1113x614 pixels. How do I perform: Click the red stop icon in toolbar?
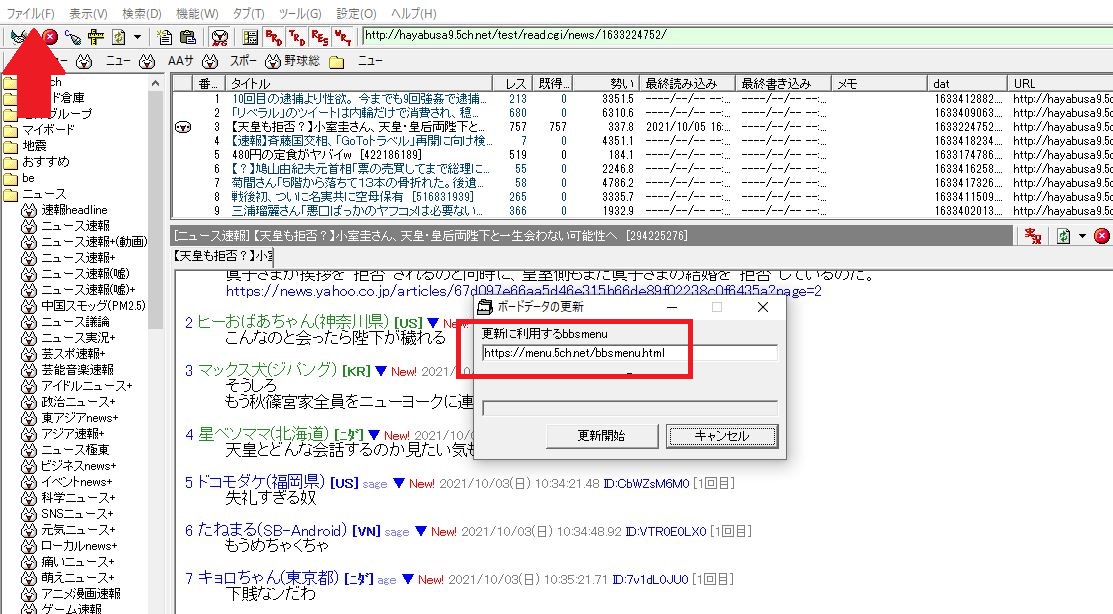[50, 36]
